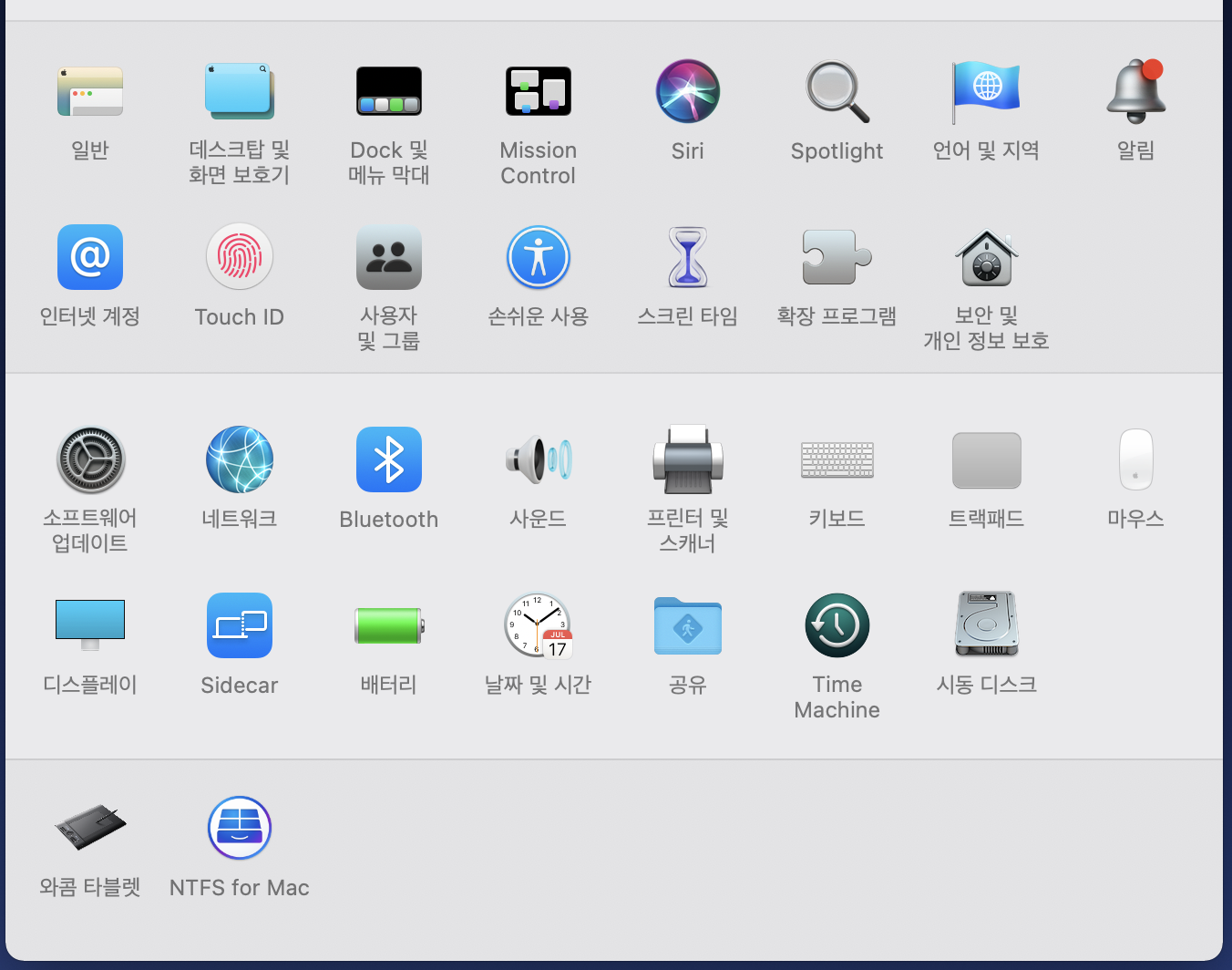Click the "NTFS for Mac" label
The height and width of the screenshot is (970, 1232).
click(x=240, y=888)
